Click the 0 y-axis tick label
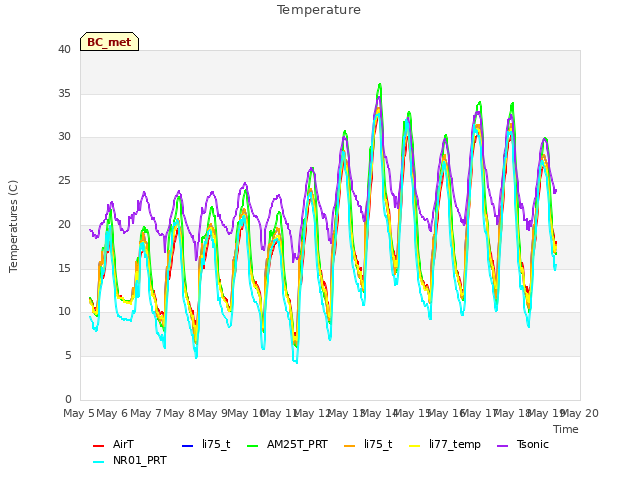 [68, 399]
